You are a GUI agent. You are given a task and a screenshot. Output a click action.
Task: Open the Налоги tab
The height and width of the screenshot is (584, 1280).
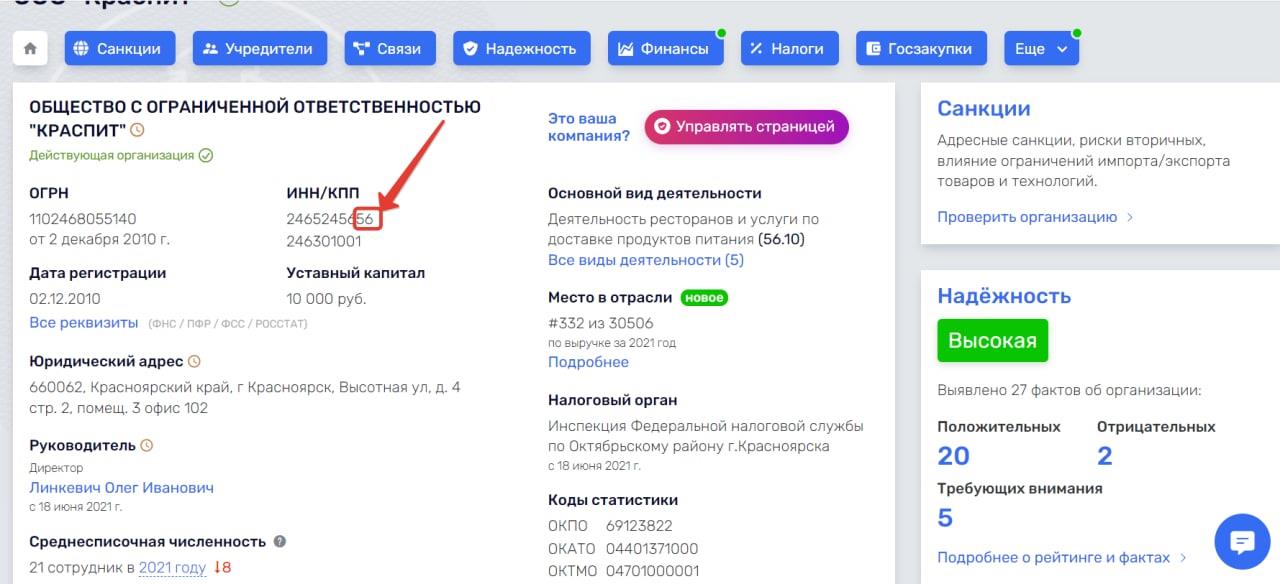(x=789, y=48)
